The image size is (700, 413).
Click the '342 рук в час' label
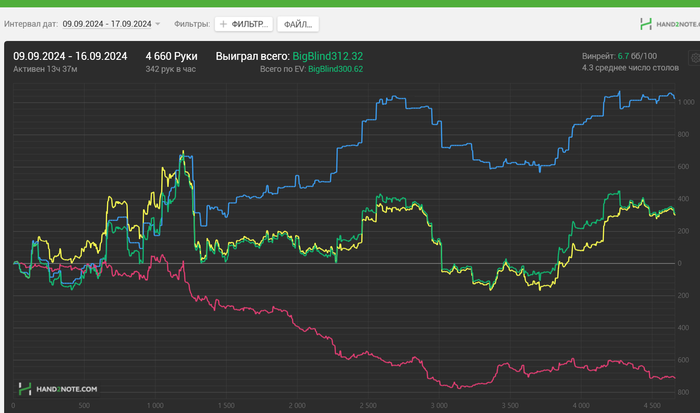pyautogui.click(x=171, y=69)
